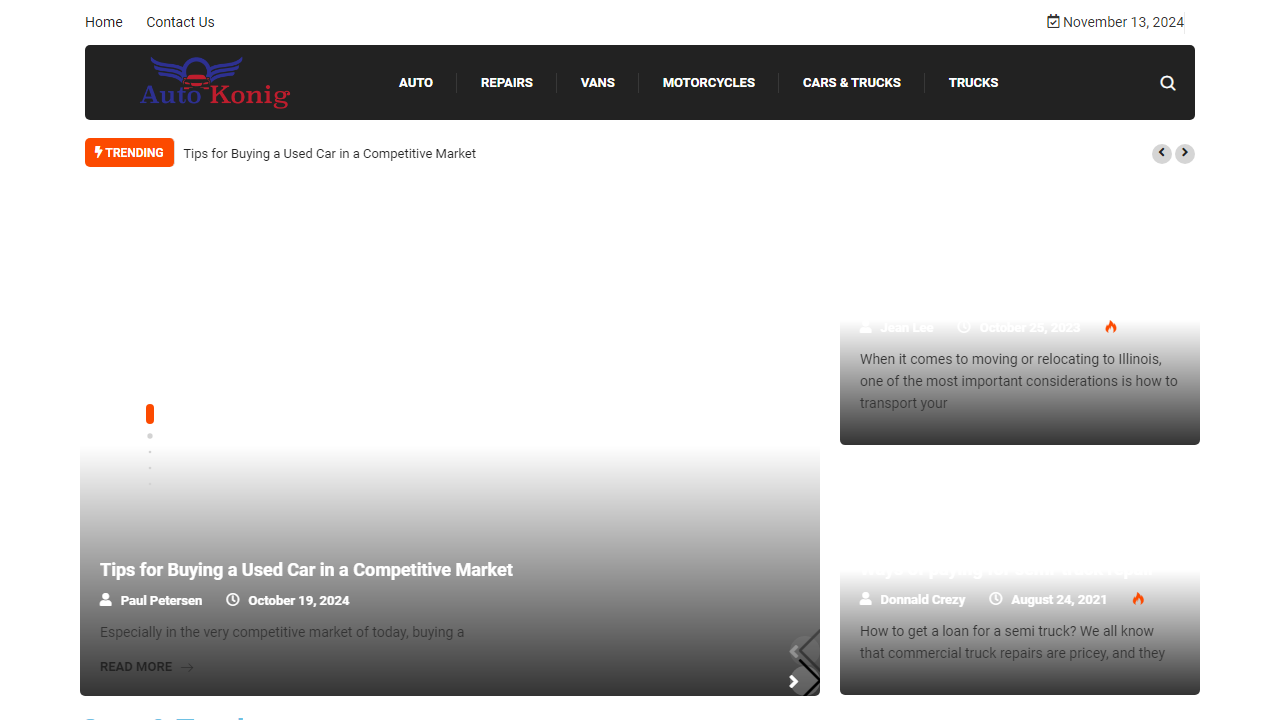
Task: Advance to the next trending headline
Action: 1185,153
